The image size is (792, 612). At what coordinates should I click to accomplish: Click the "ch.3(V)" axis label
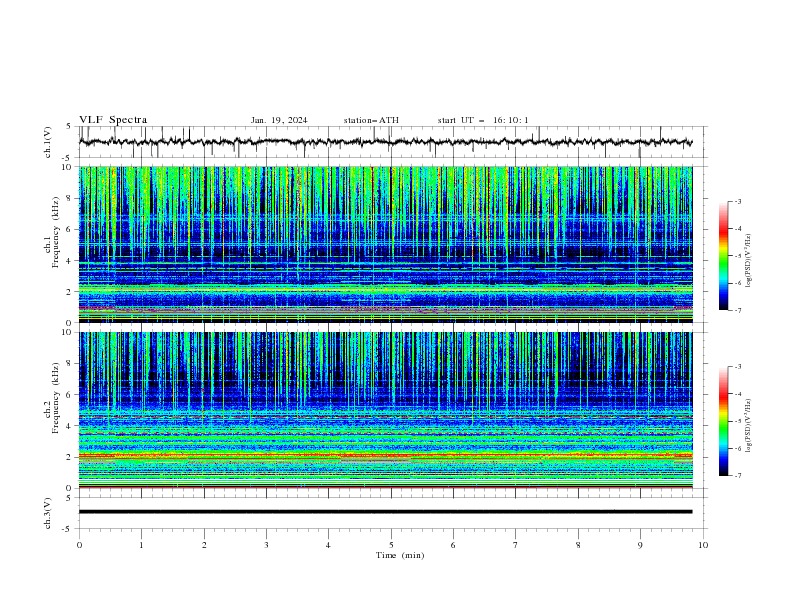click(x=48, y=513)
